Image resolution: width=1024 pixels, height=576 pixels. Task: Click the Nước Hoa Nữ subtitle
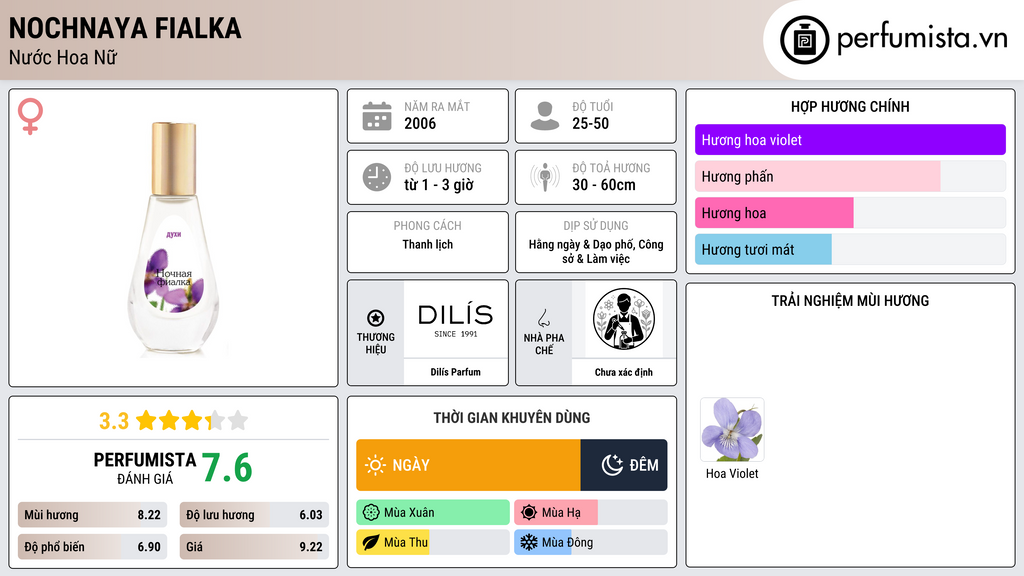63,58
